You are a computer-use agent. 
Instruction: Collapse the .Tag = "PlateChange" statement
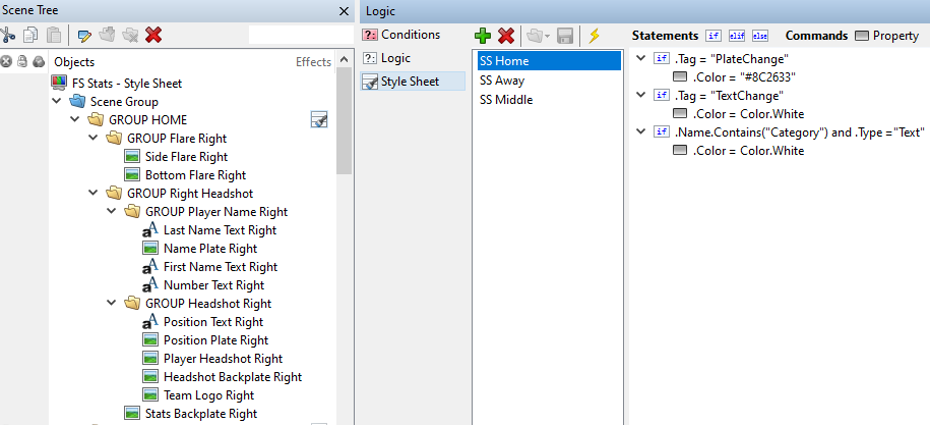641,59
